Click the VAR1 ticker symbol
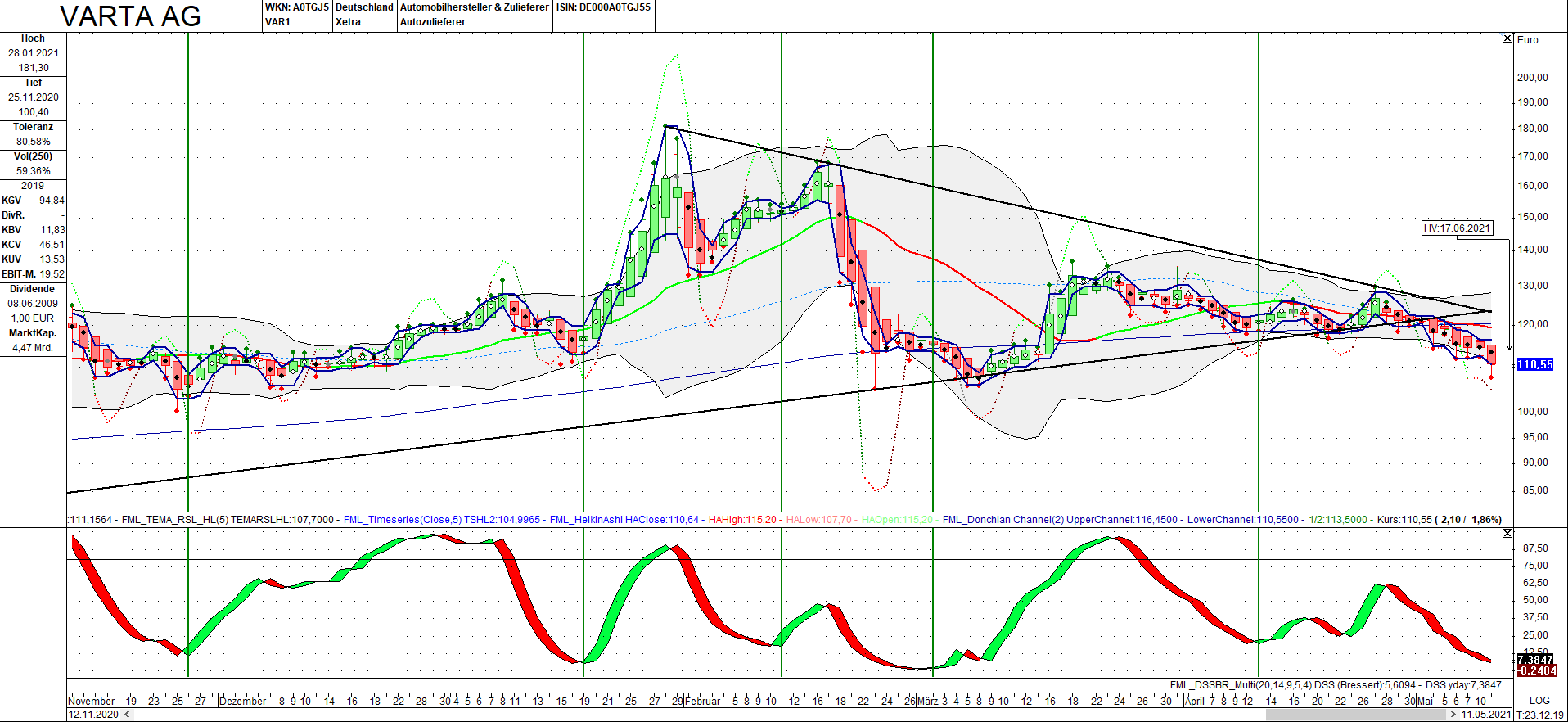This screenshot has height=722, width=1568. click(278, 22)
